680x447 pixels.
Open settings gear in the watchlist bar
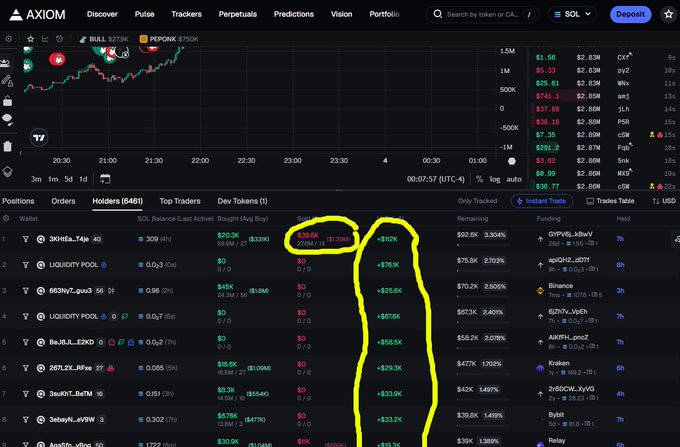(8, 39)
